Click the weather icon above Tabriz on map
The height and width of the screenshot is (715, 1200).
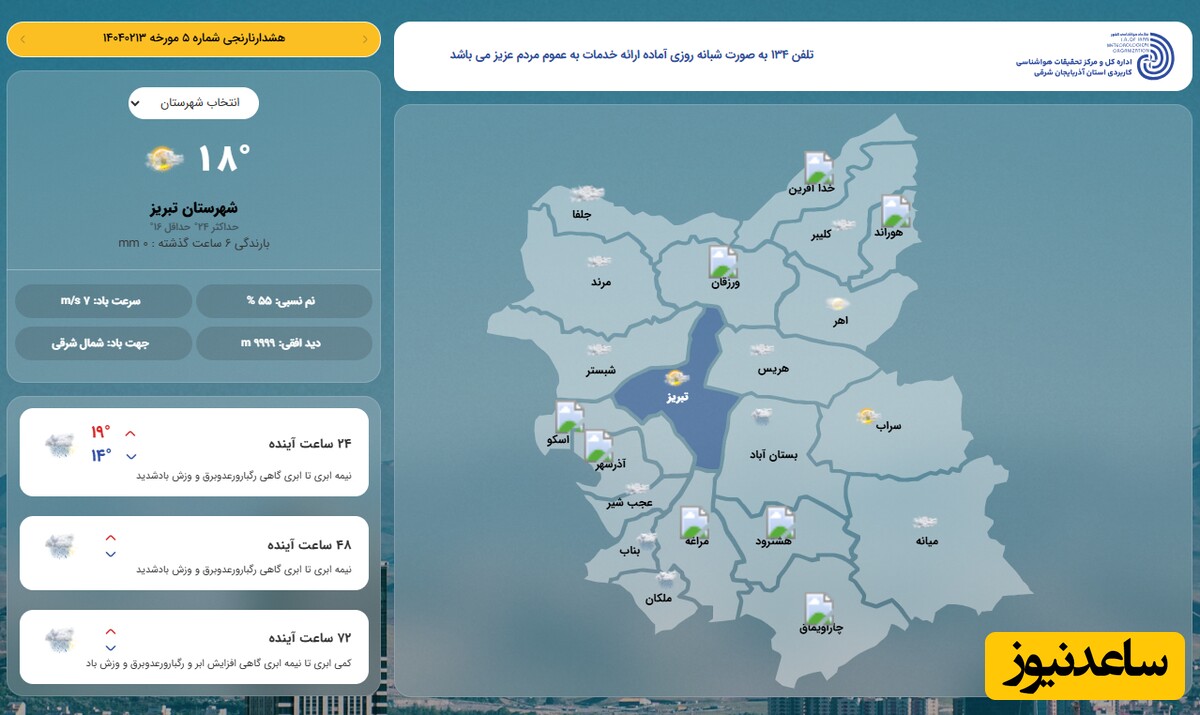tap(677, 378)
